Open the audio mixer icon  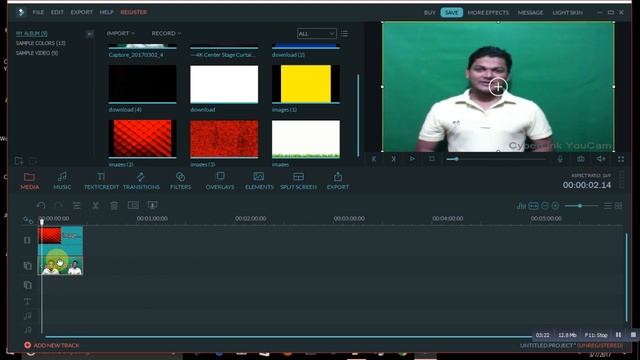pyautogui.click(x=521, y=206)
